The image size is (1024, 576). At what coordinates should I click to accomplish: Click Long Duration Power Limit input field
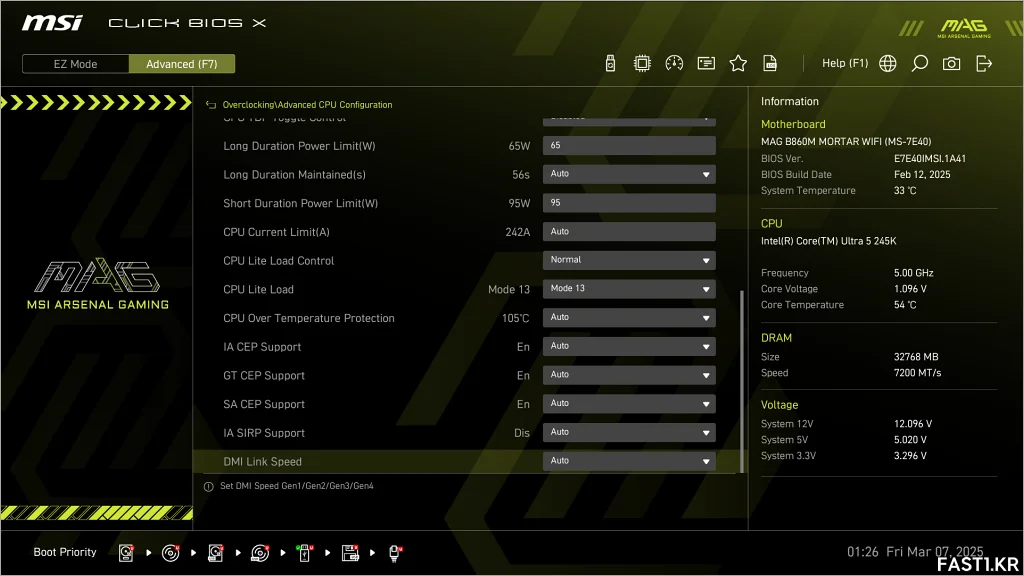click(629, 146)
